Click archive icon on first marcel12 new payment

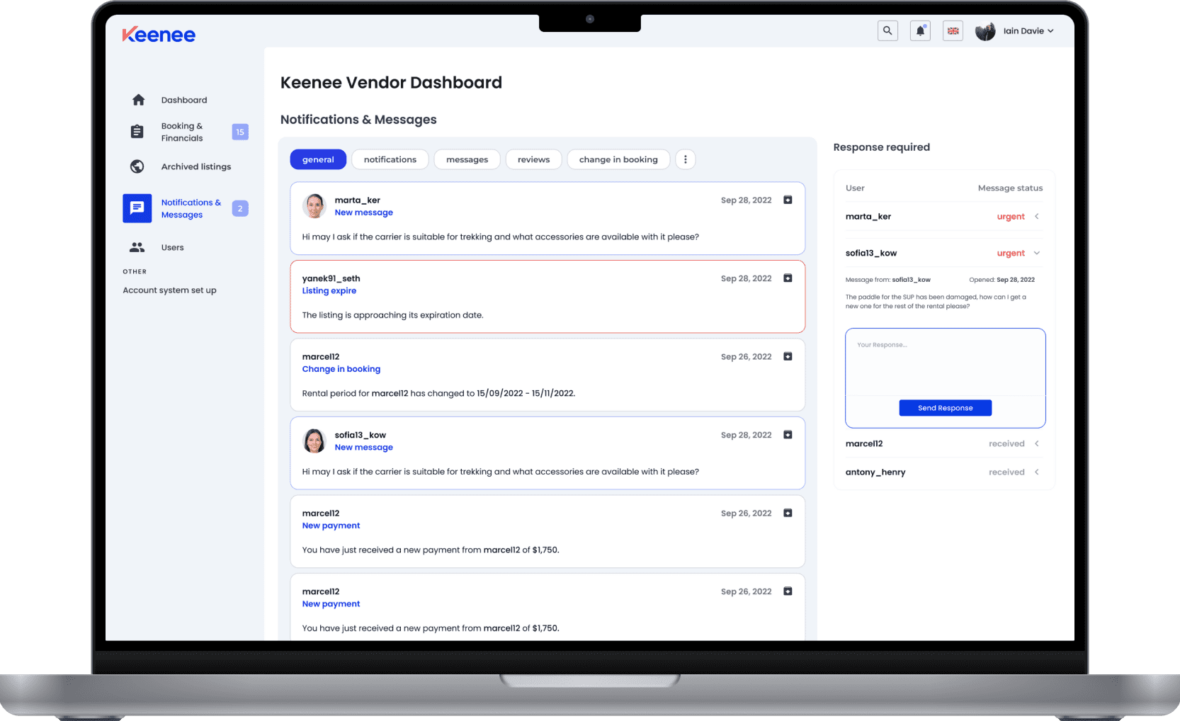788,513
